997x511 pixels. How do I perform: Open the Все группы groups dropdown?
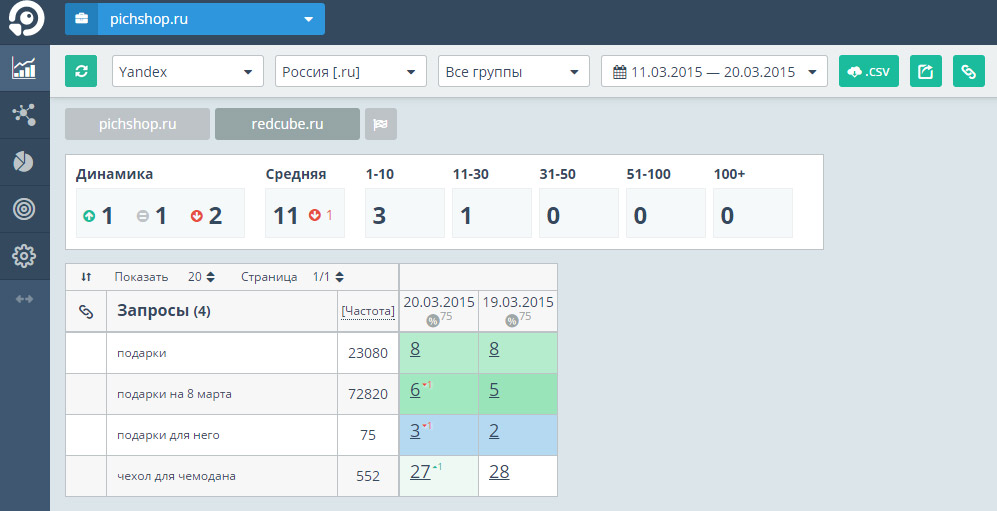(513, 71)
